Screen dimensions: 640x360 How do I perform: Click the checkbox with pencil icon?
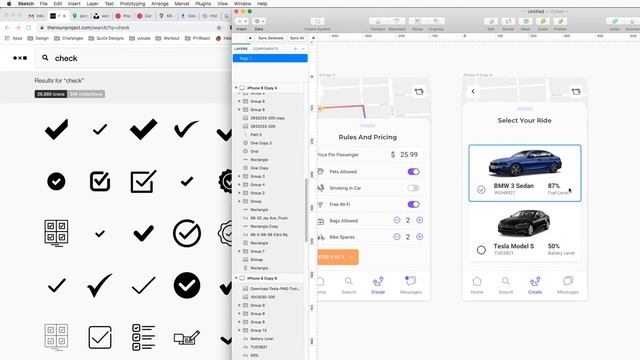tap(187, 338)
